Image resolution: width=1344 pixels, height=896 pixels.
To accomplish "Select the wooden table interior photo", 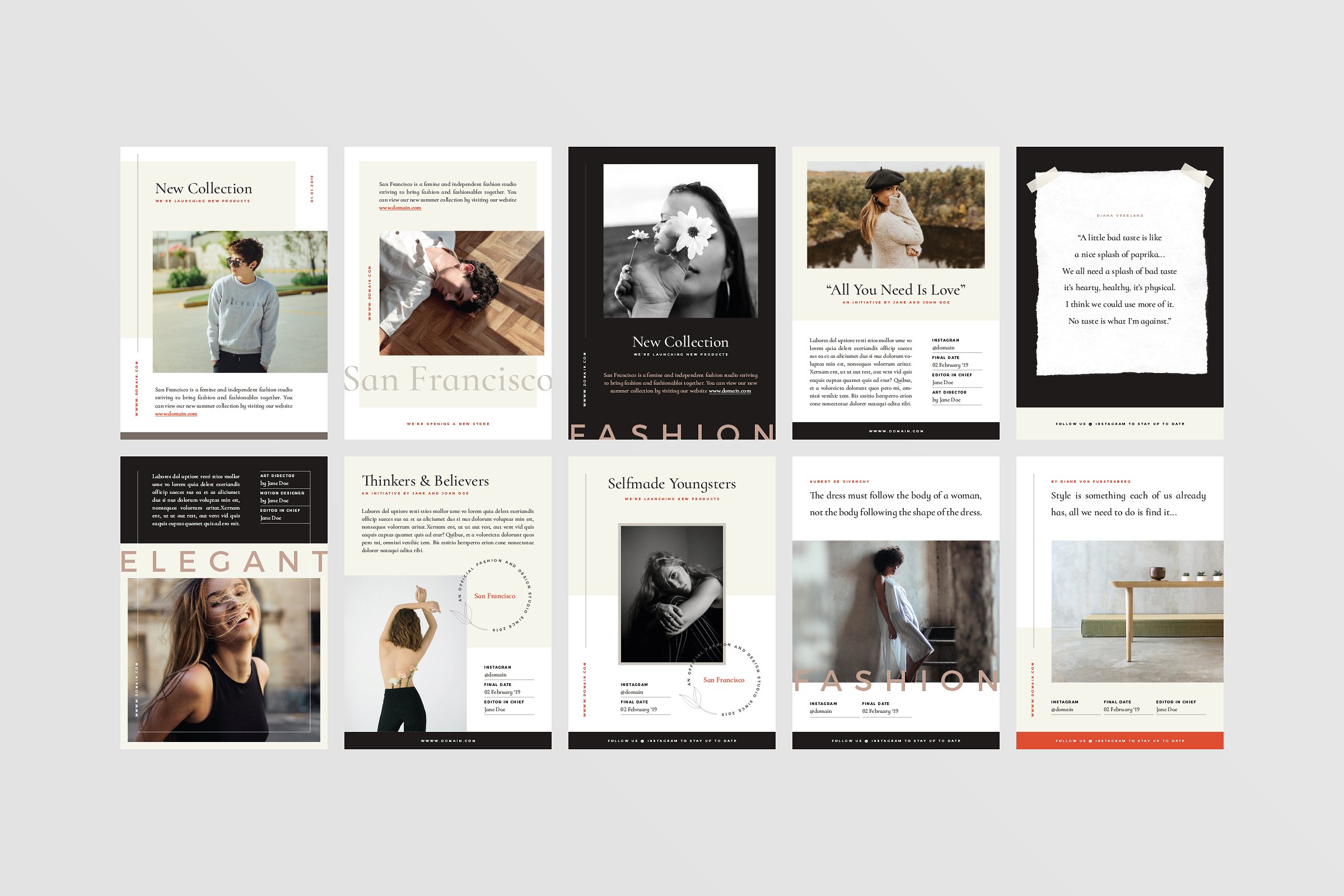I will point(1137,611).
